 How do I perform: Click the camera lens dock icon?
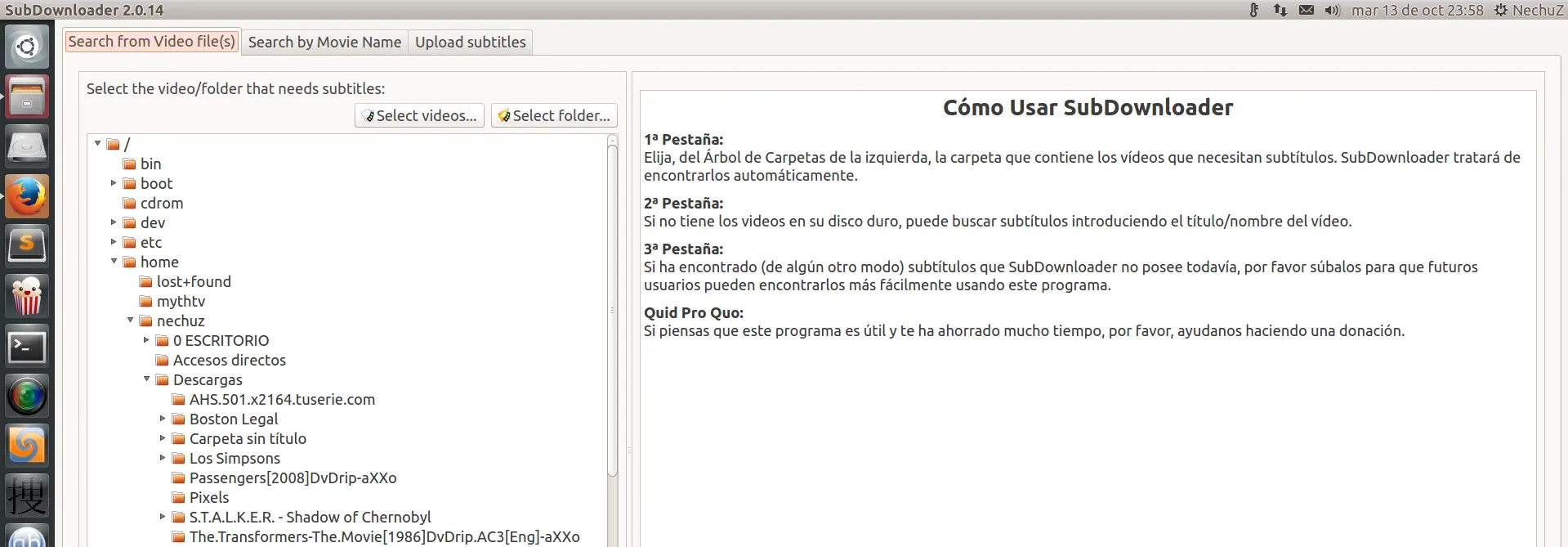27,397
